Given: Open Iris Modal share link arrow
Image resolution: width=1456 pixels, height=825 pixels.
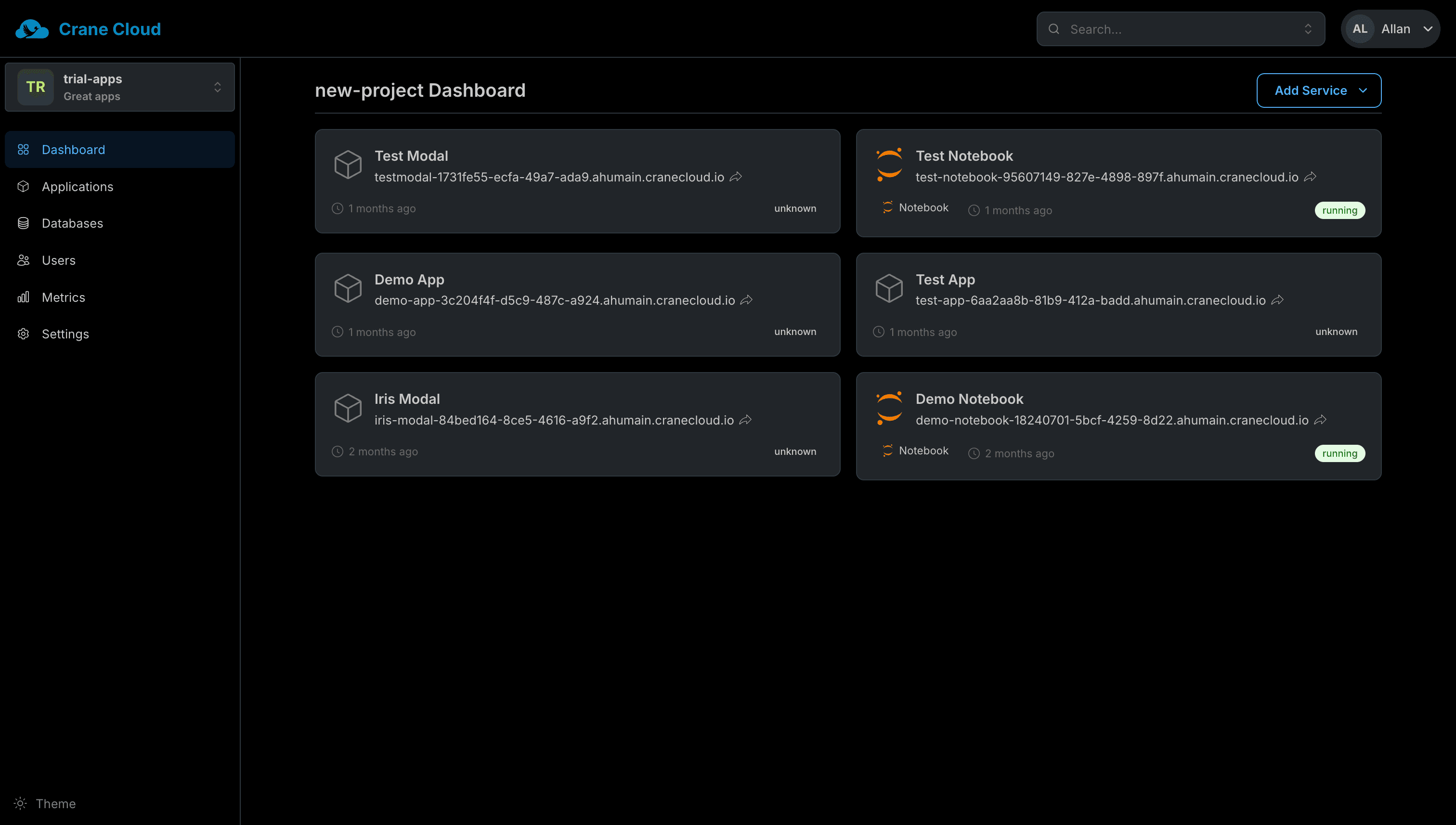Looking at the screenshot, I should coord(745,420).
